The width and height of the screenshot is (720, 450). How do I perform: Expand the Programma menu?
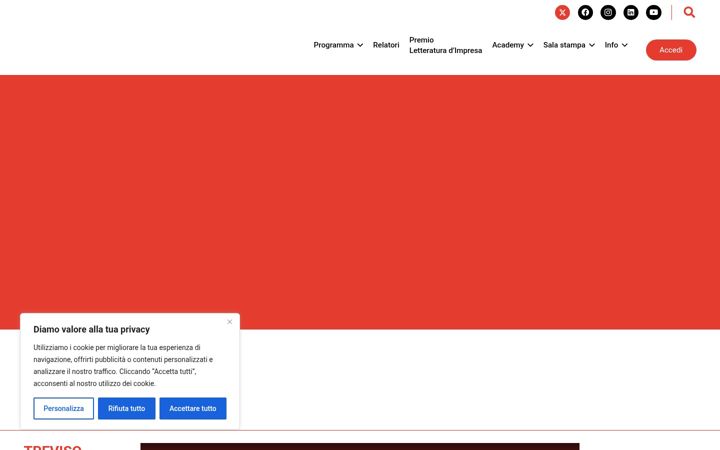coord(338,45)
